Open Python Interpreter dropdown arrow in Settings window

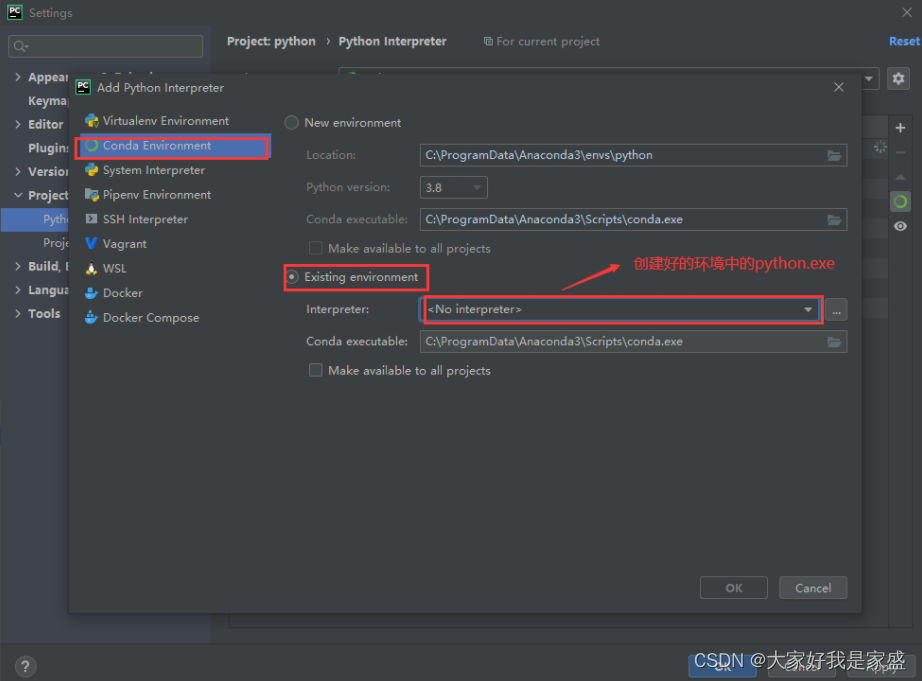868,78
